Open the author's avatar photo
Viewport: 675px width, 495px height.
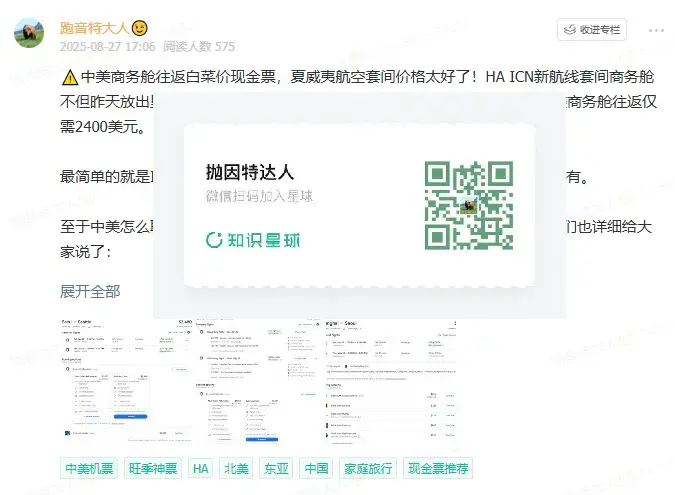(x=29, y=33)
